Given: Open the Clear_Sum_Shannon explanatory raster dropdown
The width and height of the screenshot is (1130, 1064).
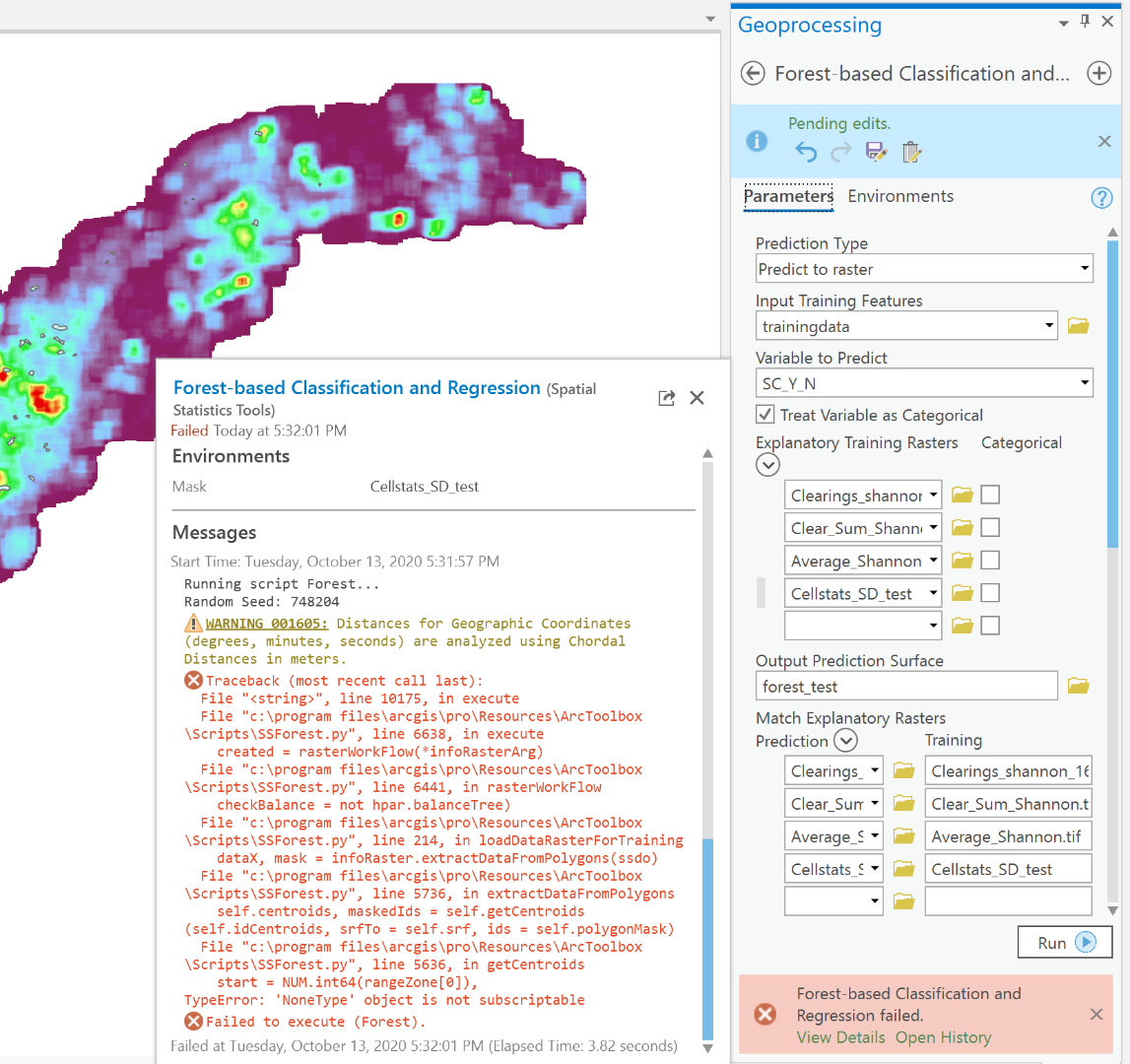Looking at the screenshot, I should [x=933, y=528].
